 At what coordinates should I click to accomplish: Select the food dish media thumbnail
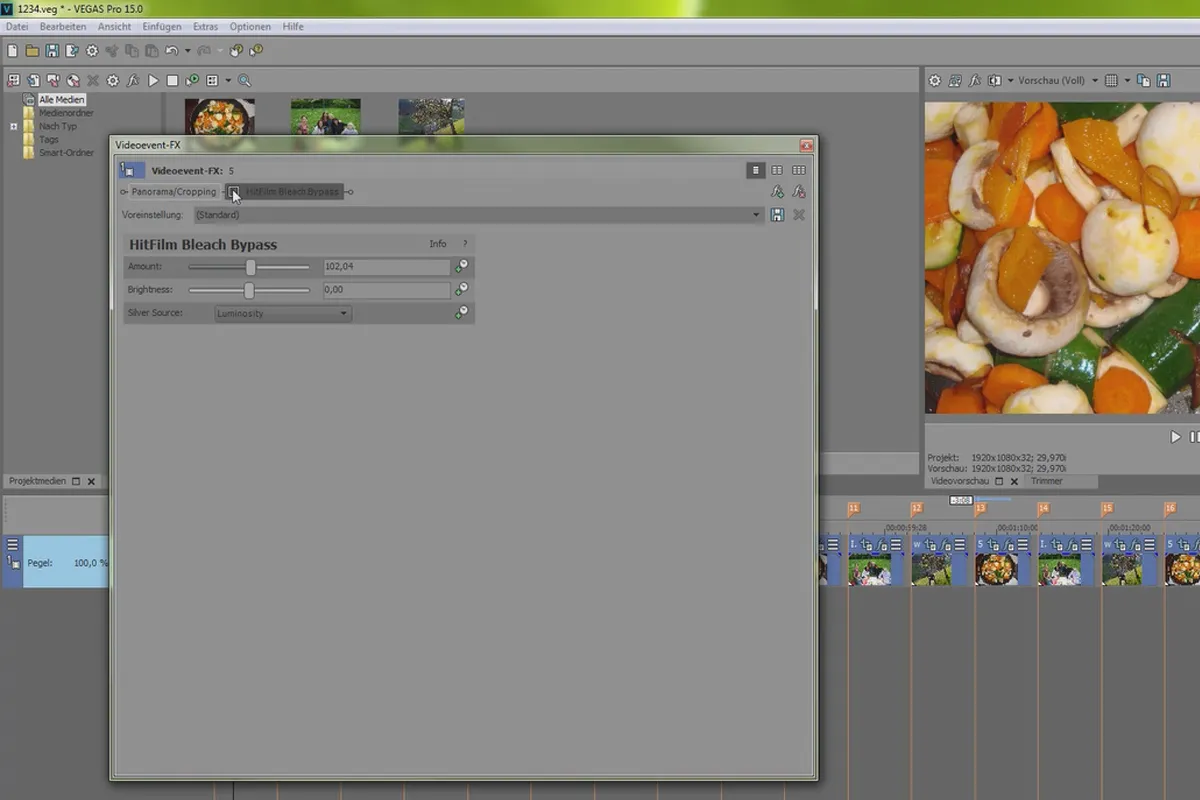point(220,116)
